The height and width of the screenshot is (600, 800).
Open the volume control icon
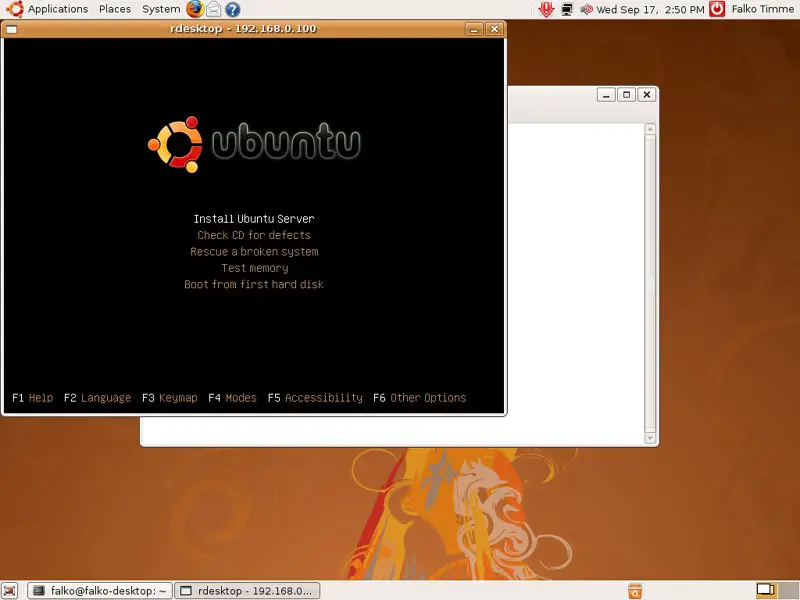pyautogui.click(x=586, y=9)
